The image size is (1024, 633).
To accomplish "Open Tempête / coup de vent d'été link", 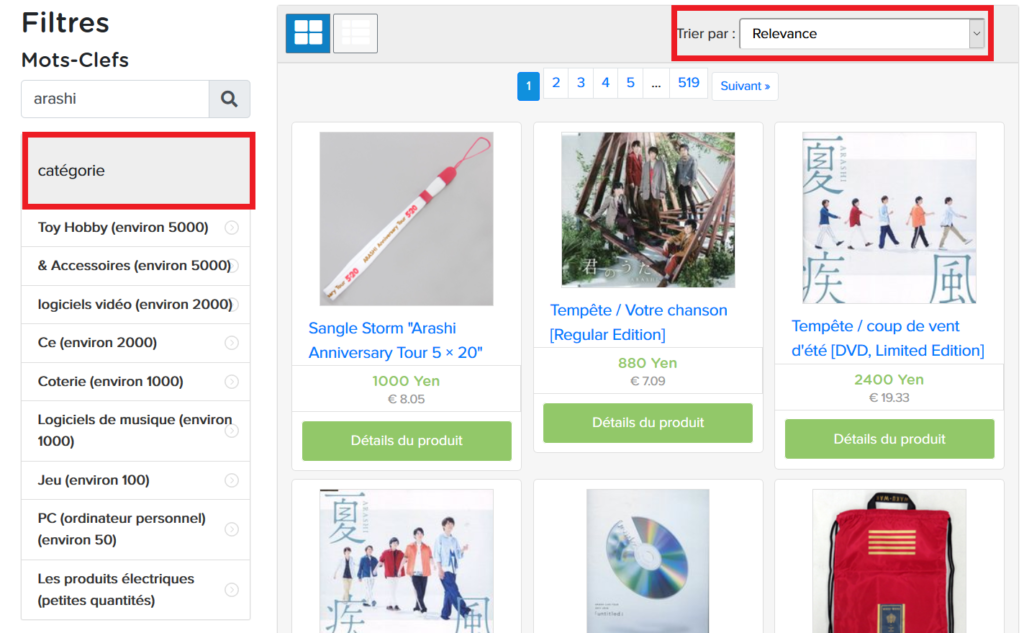I will (888, 338).
